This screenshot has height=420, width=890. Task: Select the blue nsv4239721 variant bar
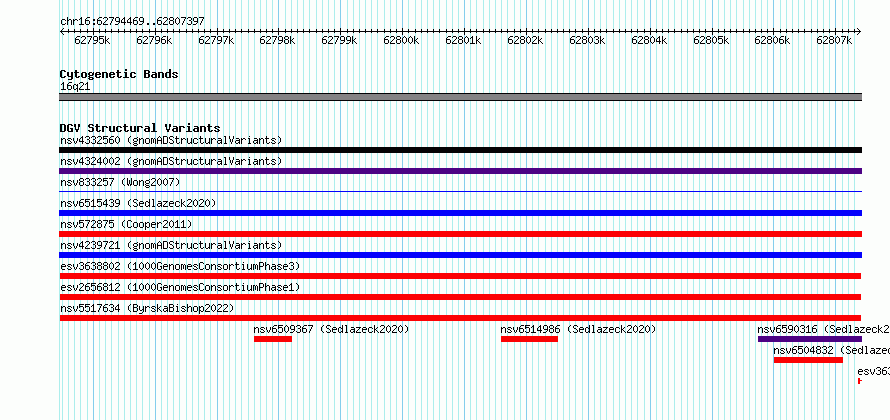pyautogui.click(x=460, y=255)
